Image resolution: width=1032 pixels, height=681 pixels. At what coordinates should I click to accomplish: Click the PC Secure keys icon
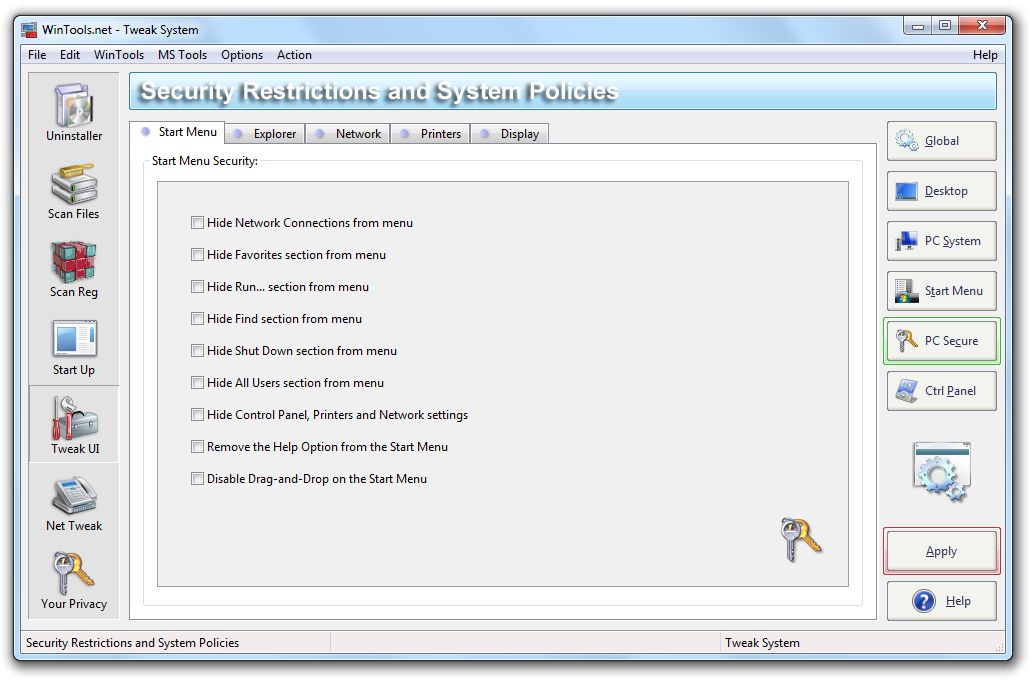point(906,341)
